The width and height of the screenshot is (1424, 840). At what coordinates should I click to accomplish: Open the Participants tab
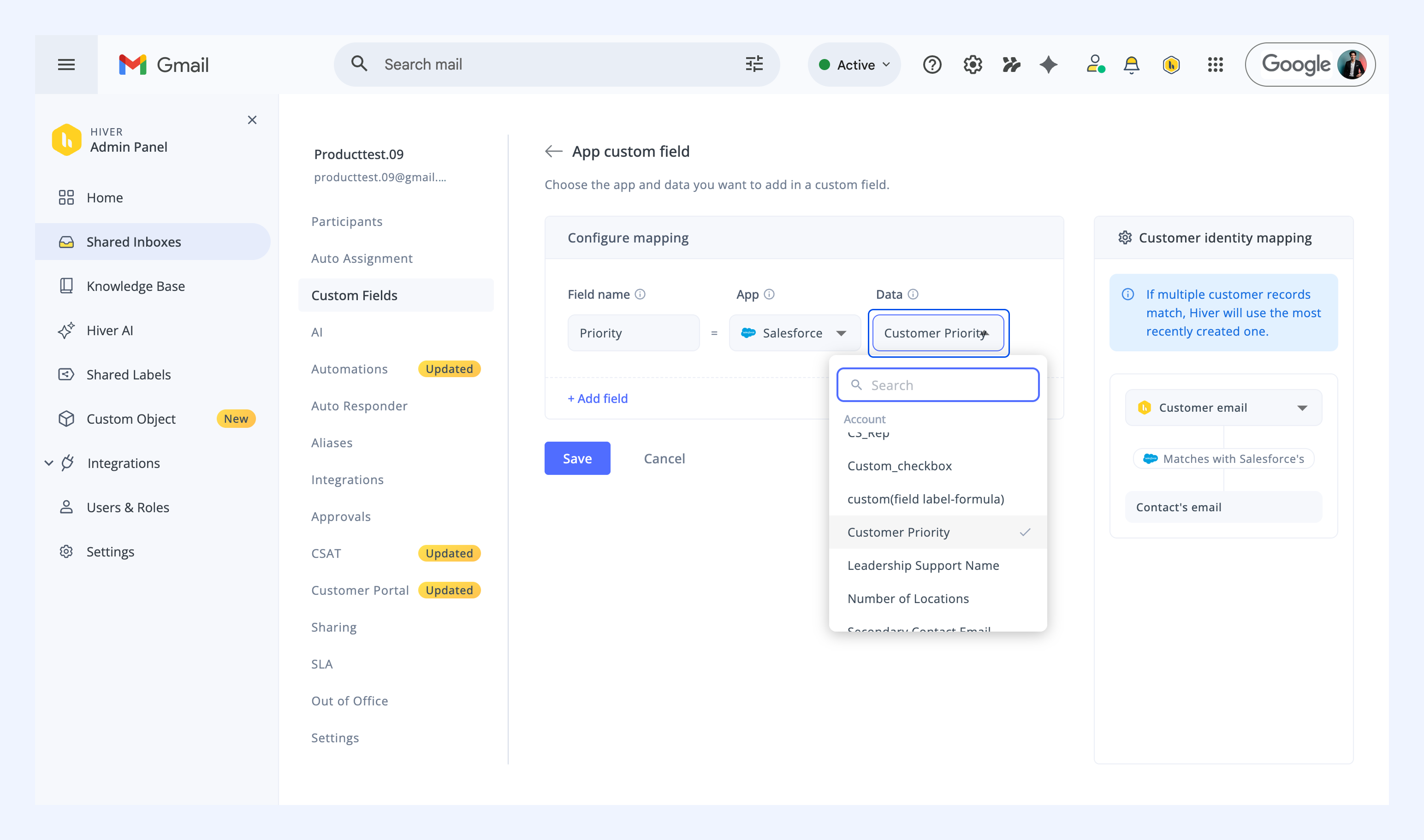346,221
